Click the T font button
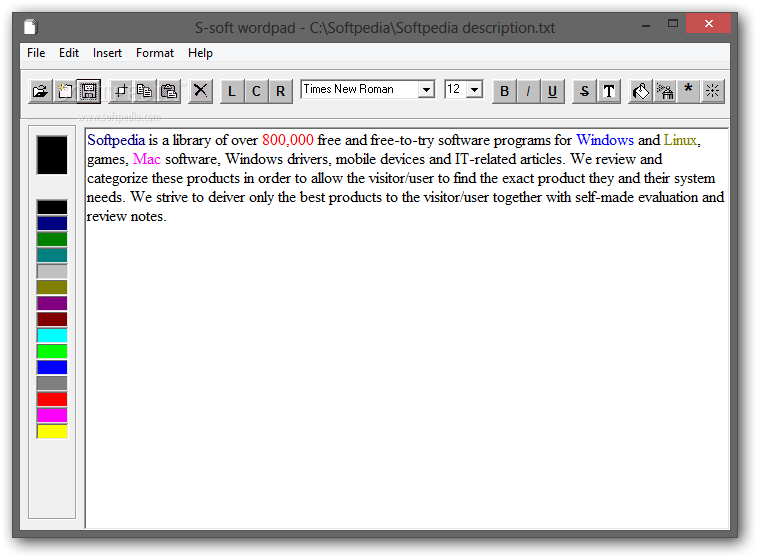Viewport: 758px width, 558px height. (x=609, y=91)
